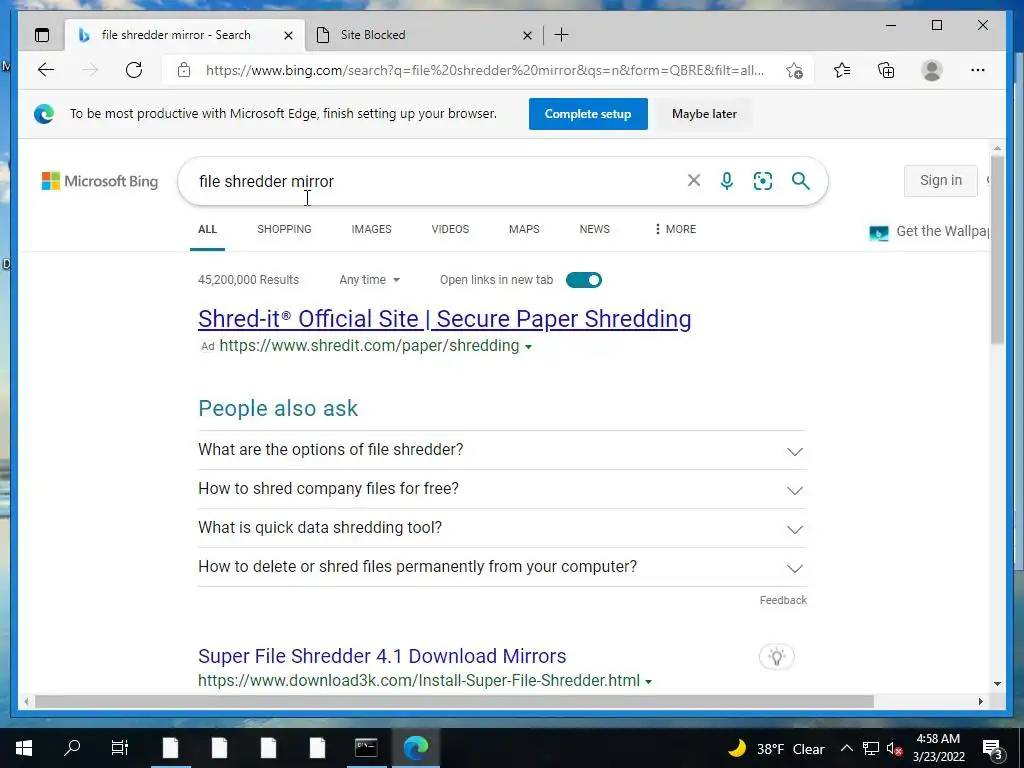Switch to the VIDEOS tab

click(x=450, y=229)
